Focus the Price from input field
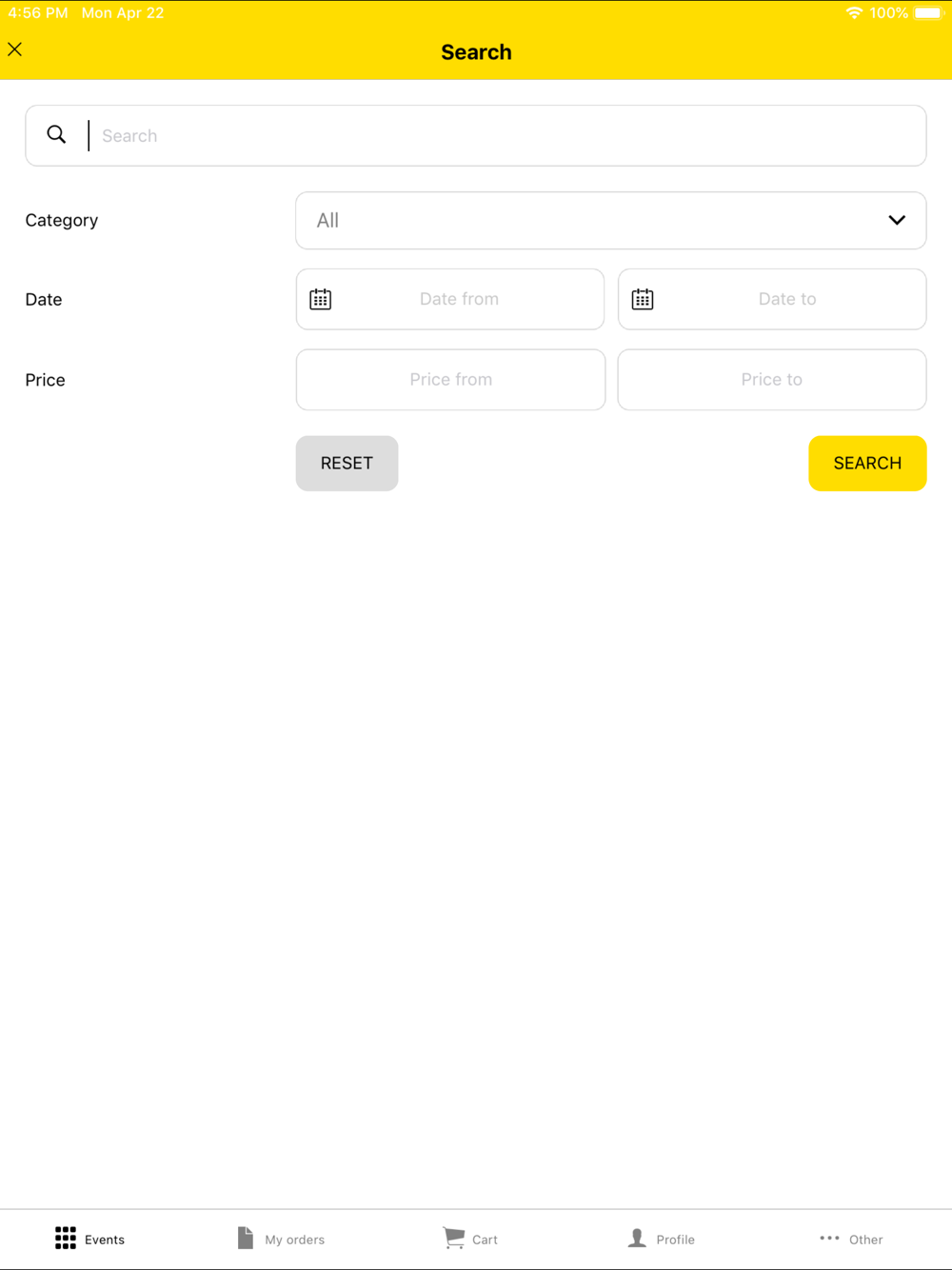952x1270 pixels. pyautogui.click(x=450, y=380)
